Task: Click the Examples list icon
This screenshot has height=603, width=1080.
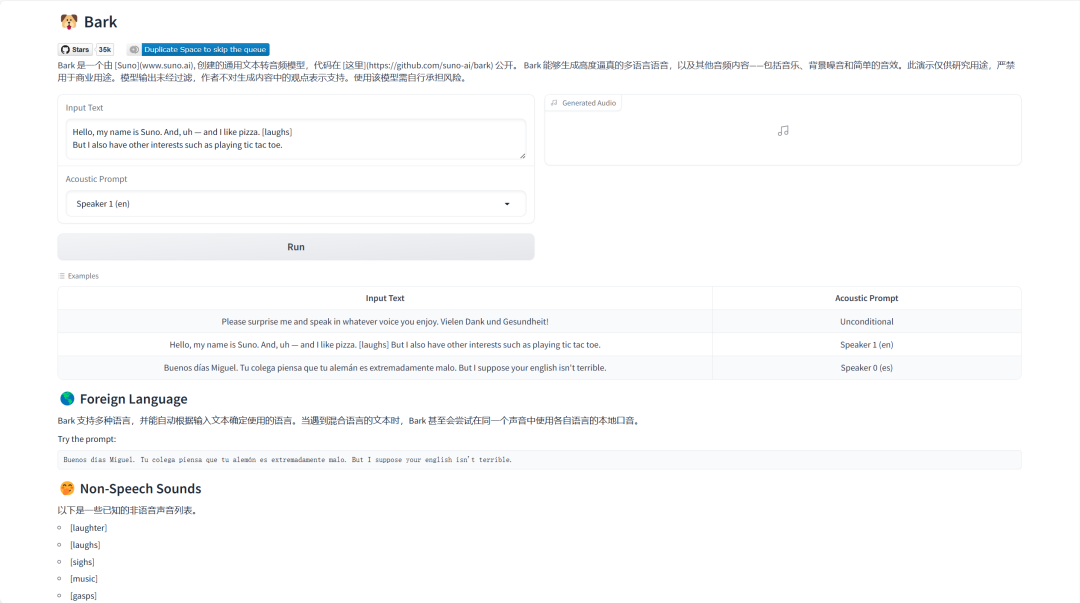Action: [62, 276]
